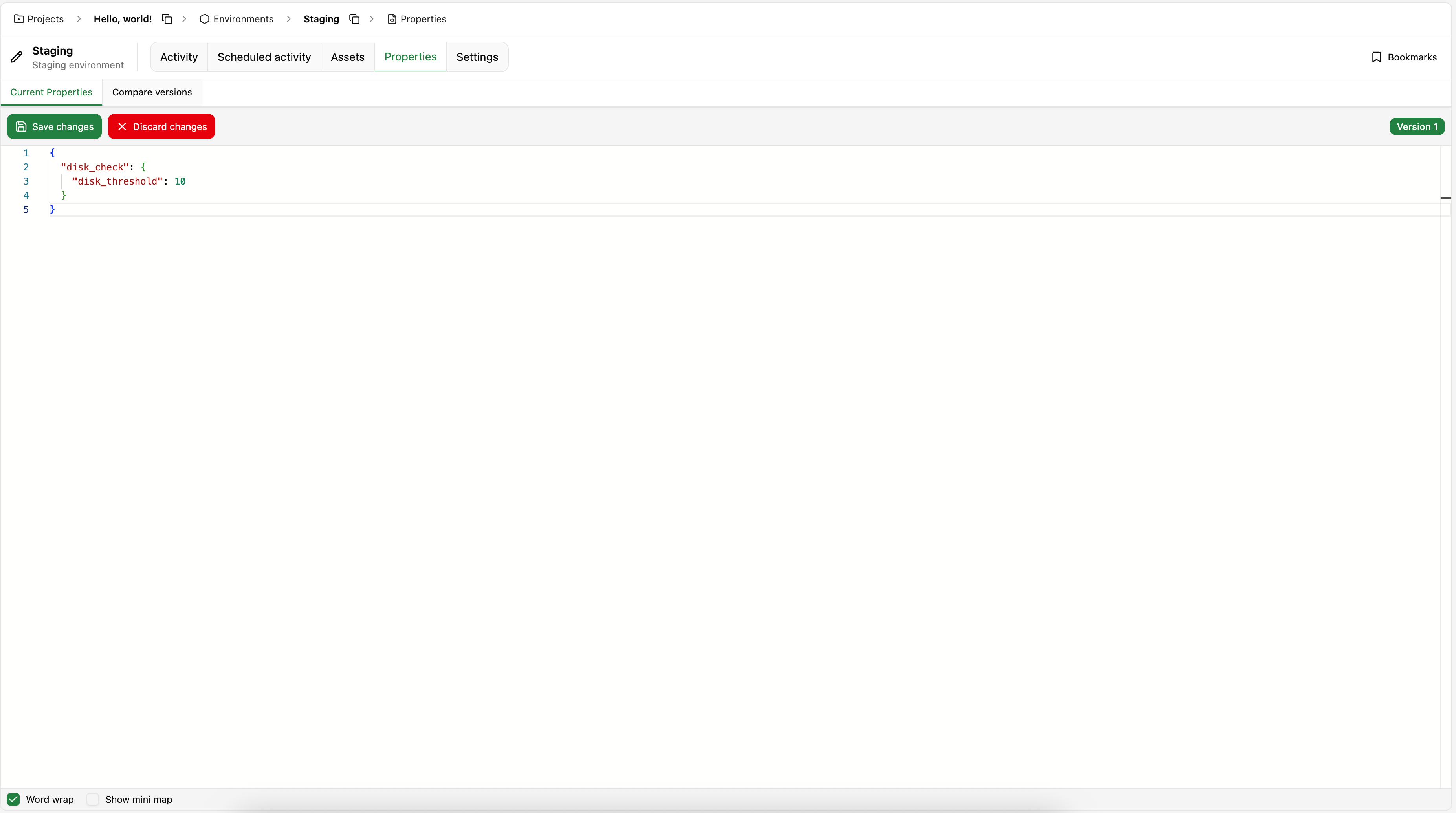Screen dimensions: 1456x813
Task: Open the Scheduled activity tab
Action: 264,57
